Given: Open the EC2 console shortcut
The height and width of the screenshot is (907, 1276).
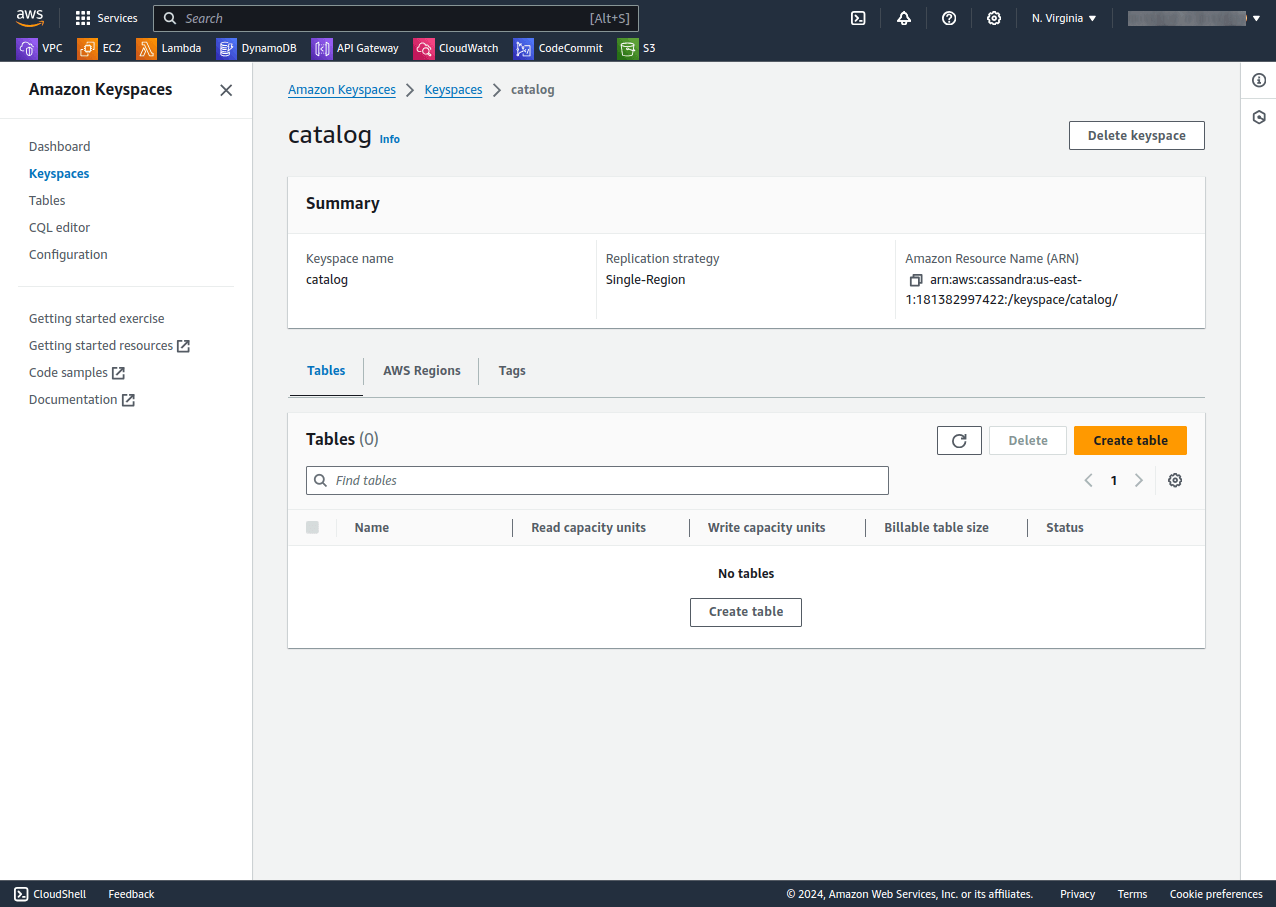Looking at the screenshot, I should (99, 48).
